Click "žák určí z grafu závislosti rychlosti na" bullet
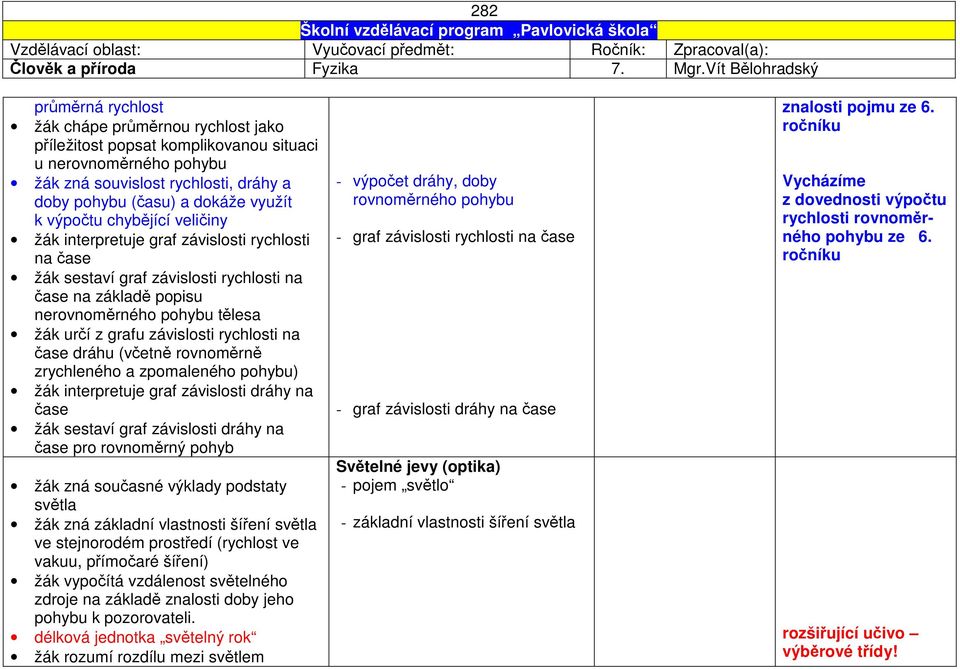Viewport: 960px width, 669px height. [167, 334]
